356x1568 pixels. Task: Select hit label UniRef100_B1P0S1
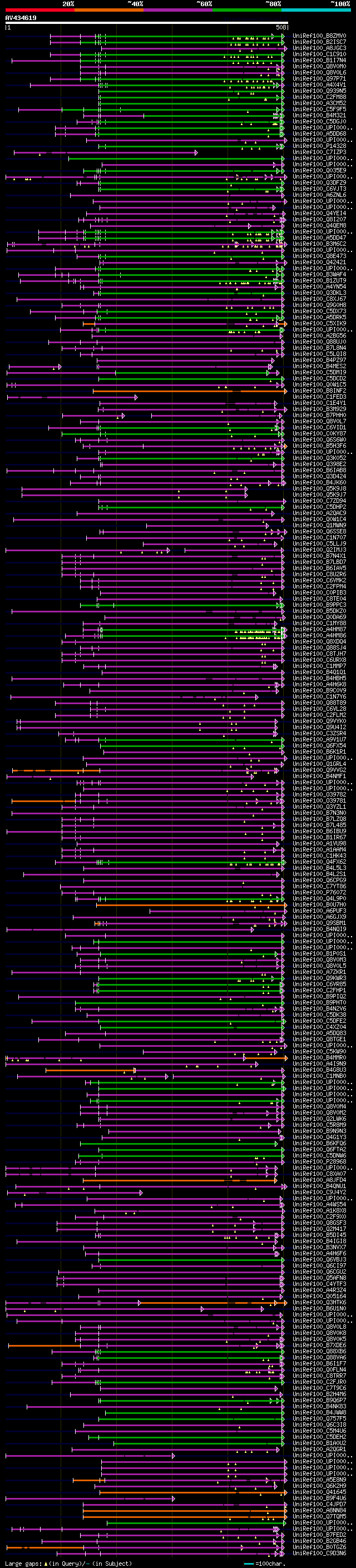319,953
